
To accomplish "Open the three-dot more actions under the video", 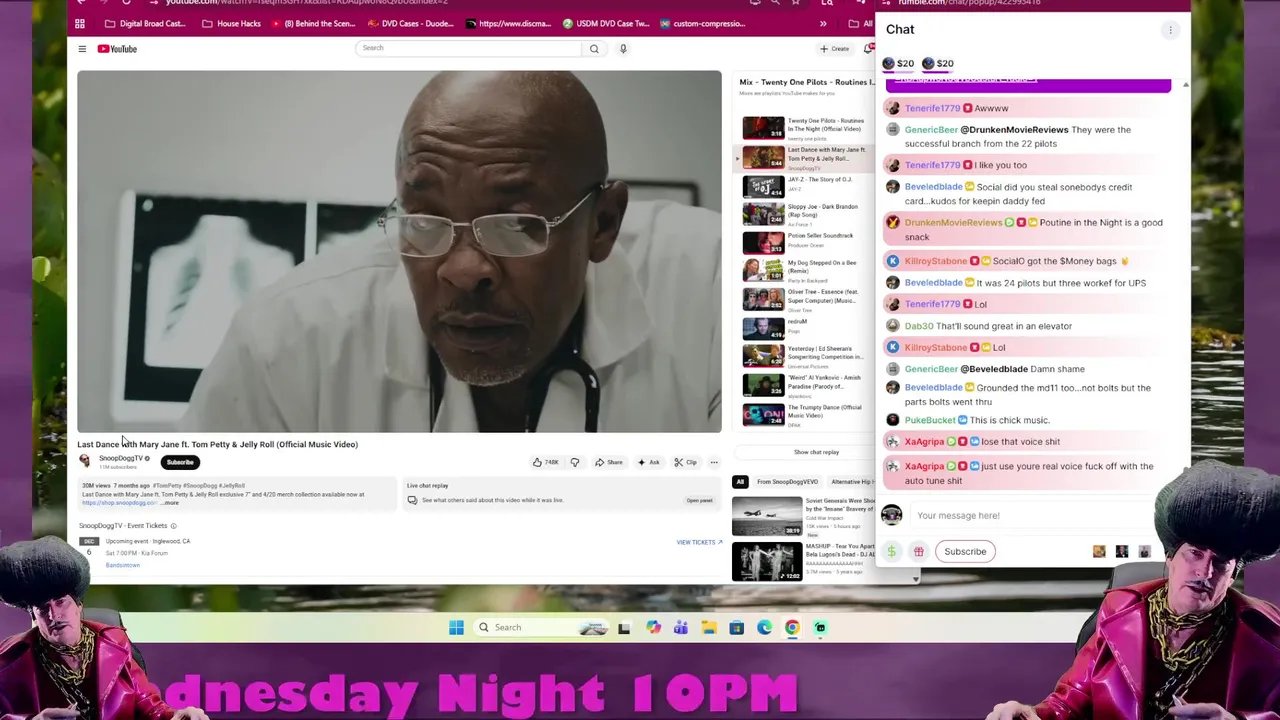I will pos(714,462).
